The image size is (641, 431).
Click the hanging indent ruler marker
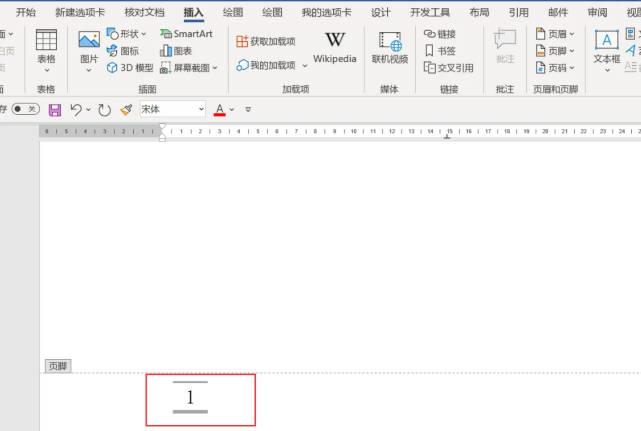[162, 135]
